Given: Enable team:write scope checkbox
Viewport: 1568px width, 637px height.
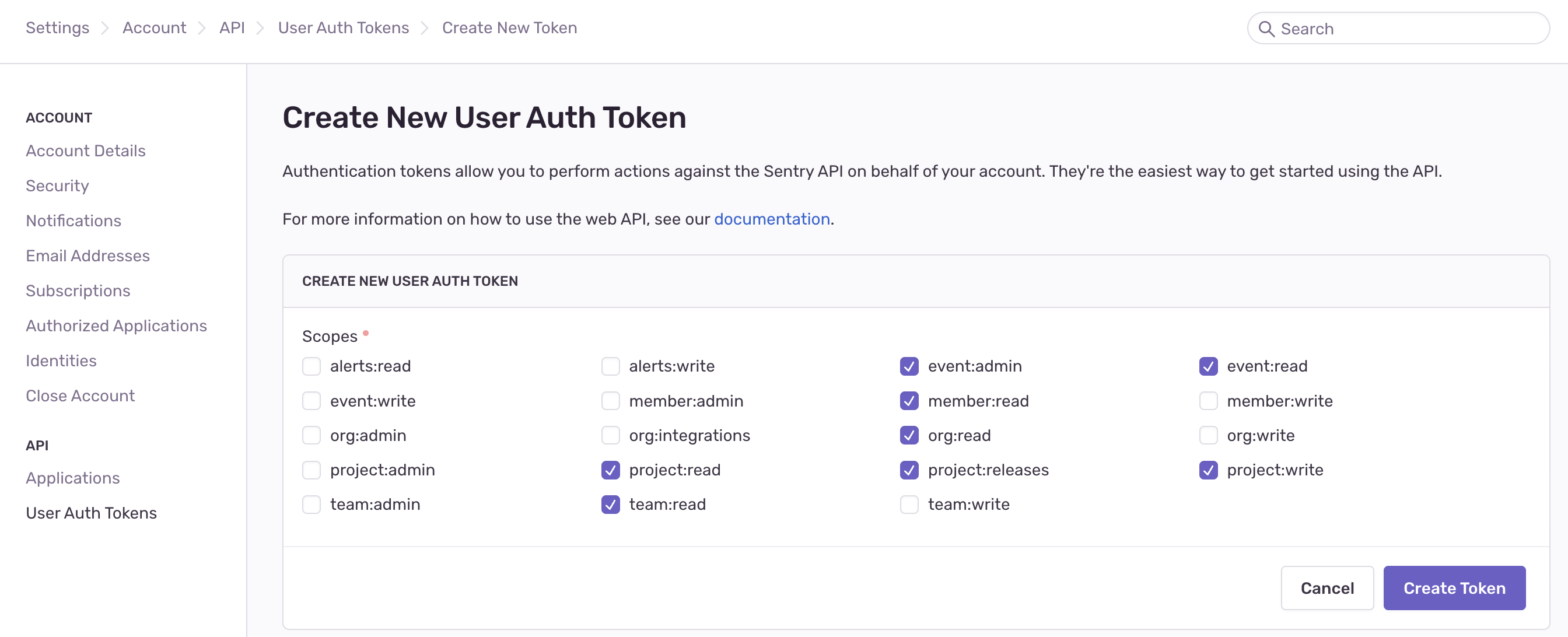Looking at the screenshot, I should [x=909, y=504].
